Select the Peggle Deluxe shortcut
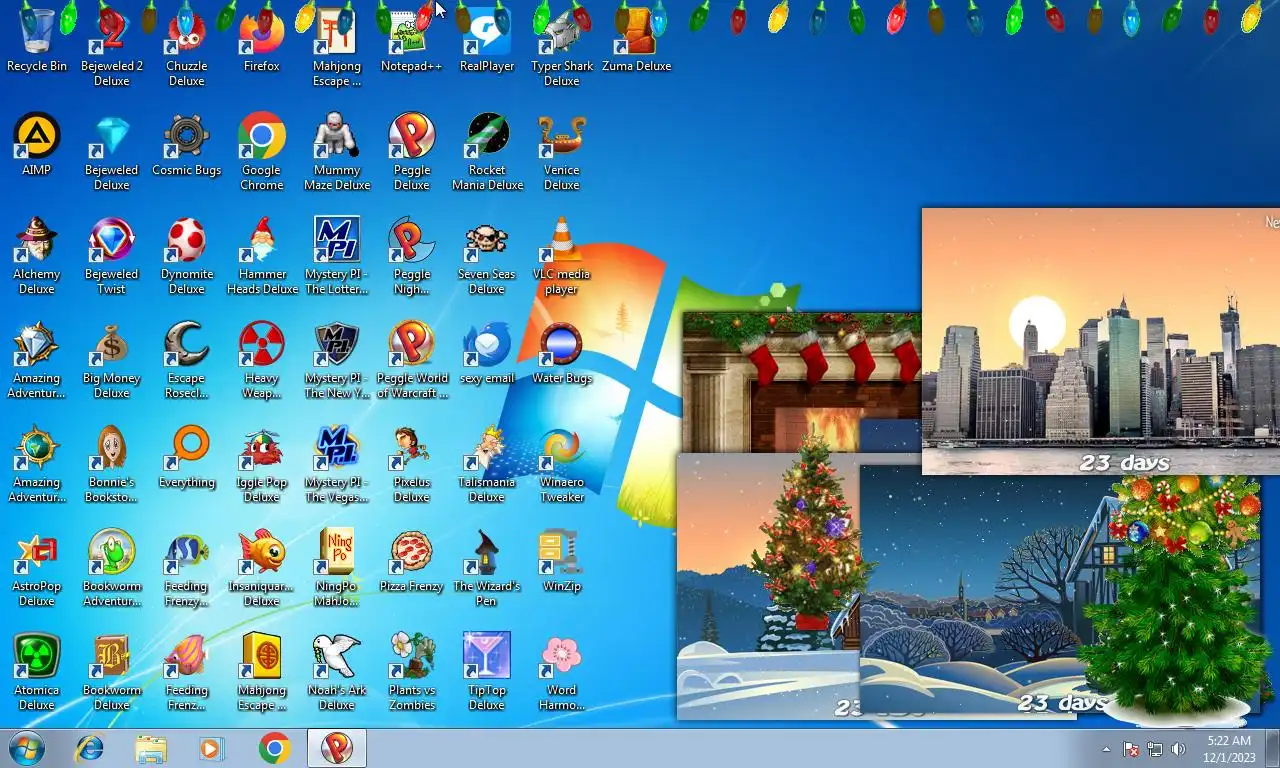 coord(411,151)
